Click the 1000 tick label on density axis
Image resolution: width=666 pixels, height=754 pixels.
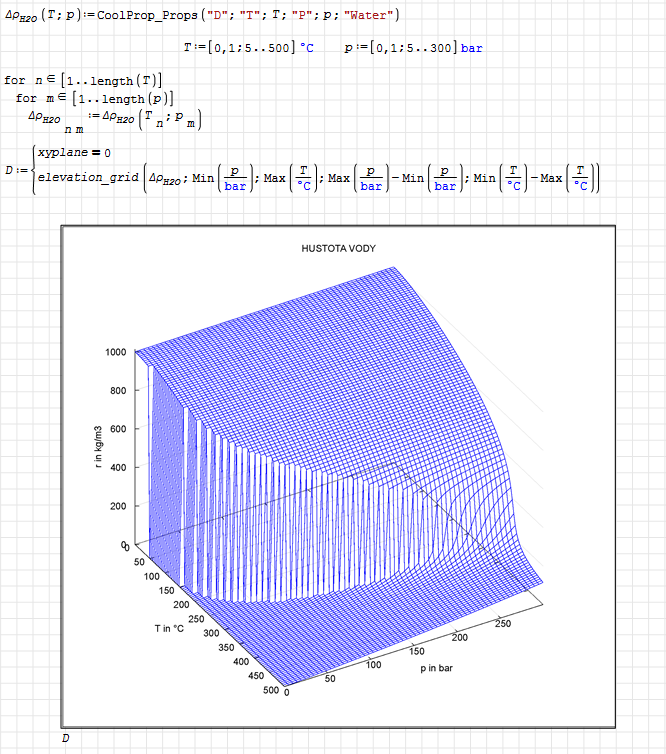(117, 353)
